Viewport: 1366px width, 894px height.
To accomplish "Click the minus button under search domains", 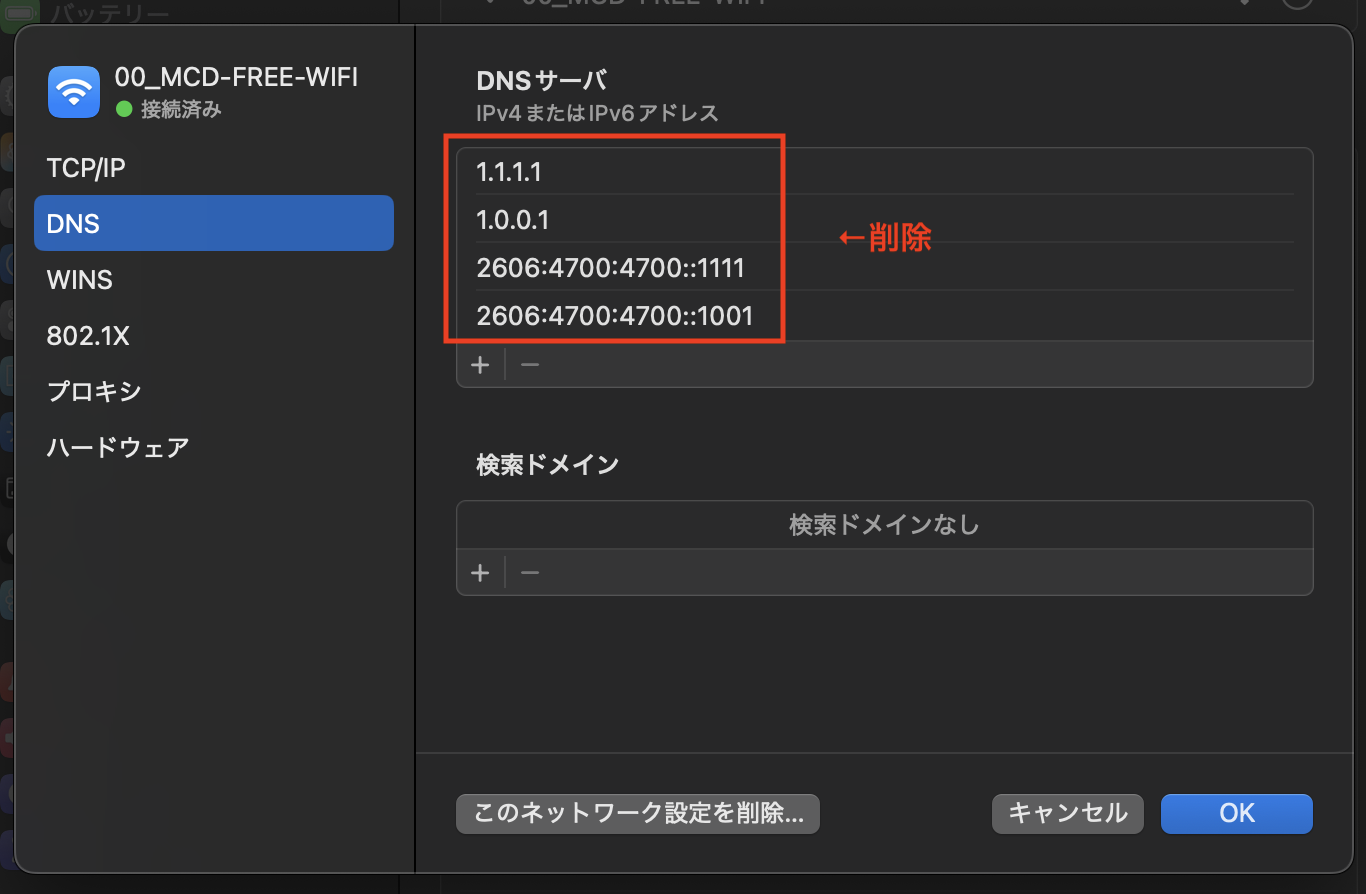I will [x=530, y=573].
